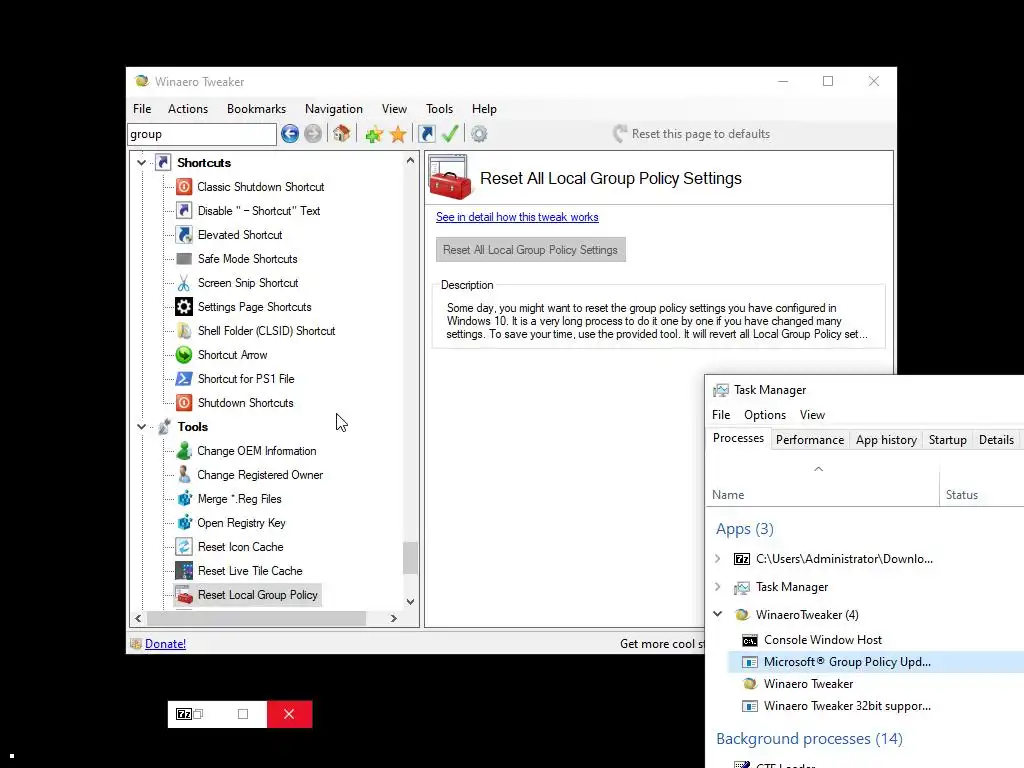This screenshot has height=768, width=1024.
Task: Click the Screen Snip Shortcut scissors icon
Action: click(x=184, y=283)
